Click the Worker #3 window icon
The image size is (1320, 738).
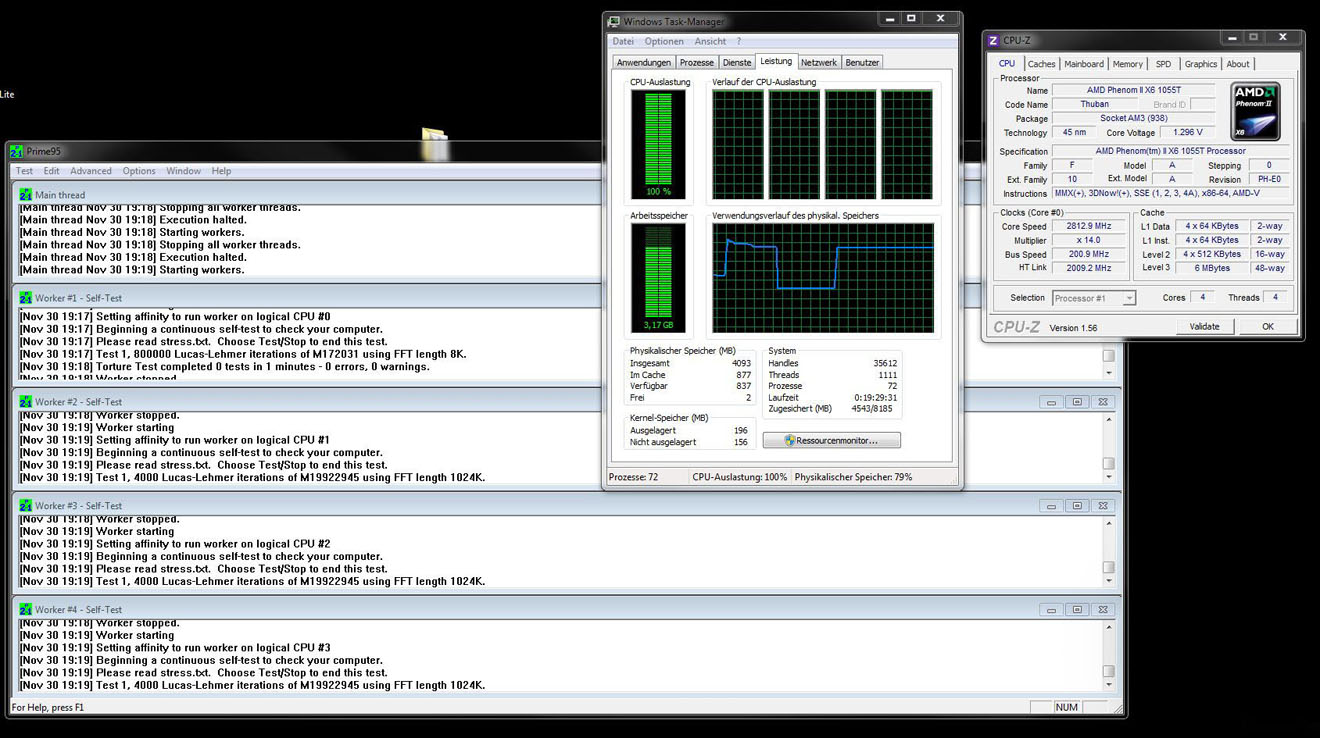click(26, 506)
